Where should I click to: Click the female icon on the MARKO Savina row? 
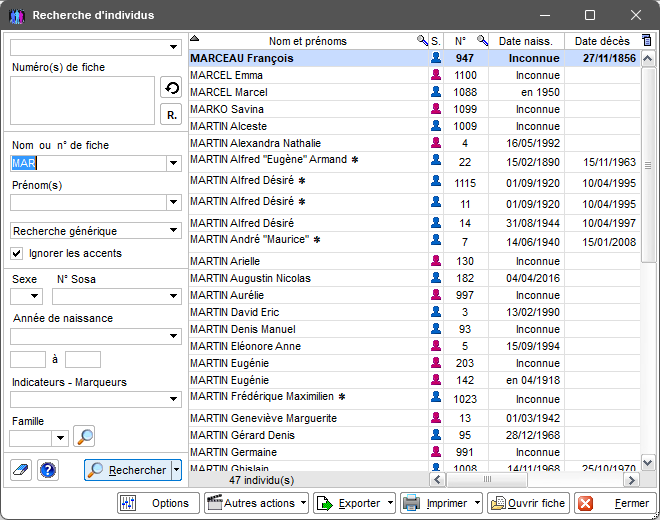pyautogui.click(x=436, y=109)
